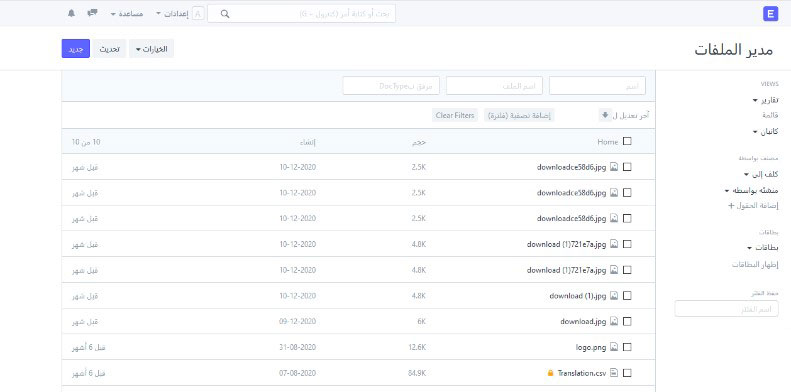Expand the كانبان kanban dropdown
This screenshot has width=791, height=392.
(x=765, y=132)
